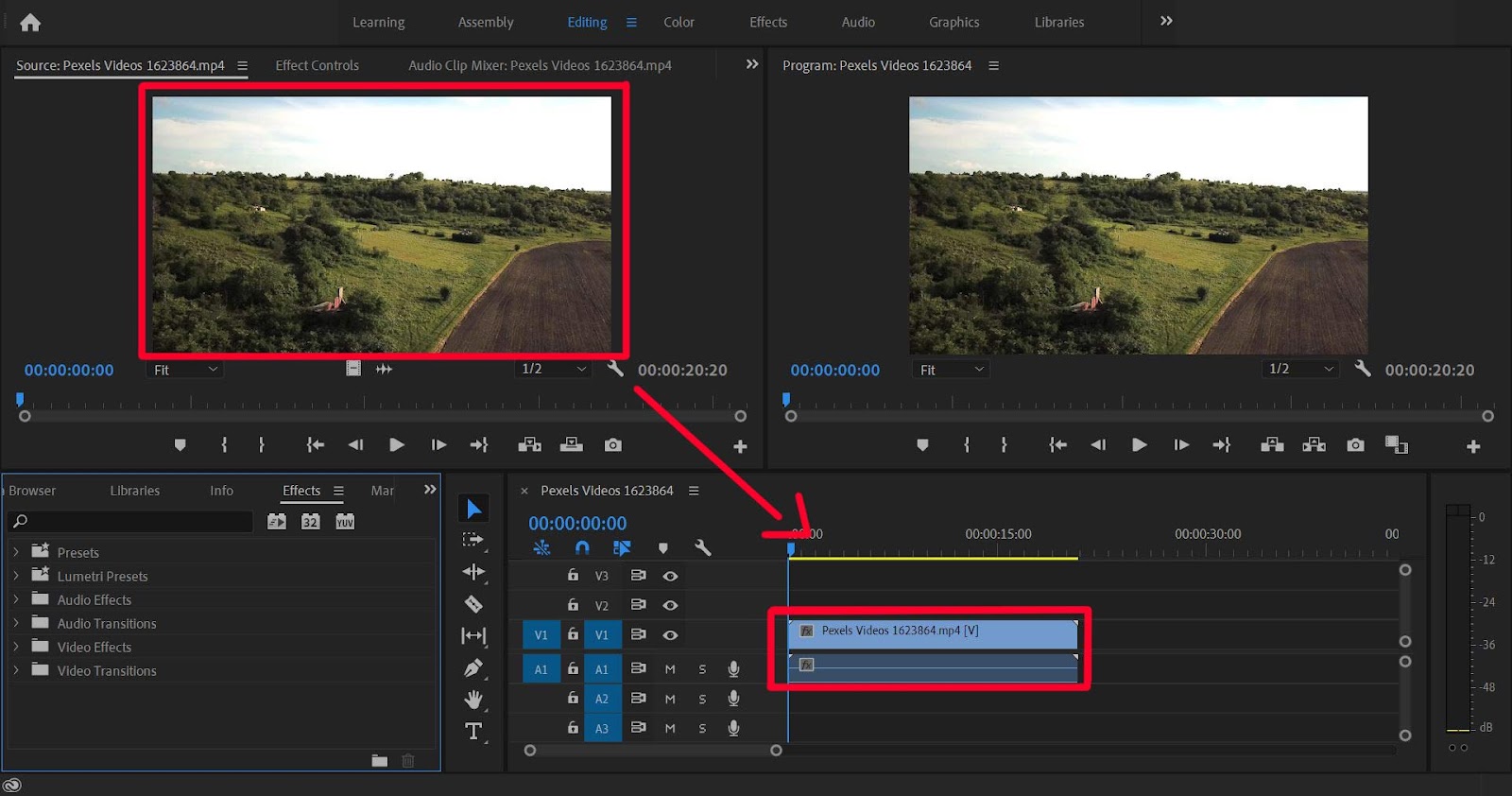Click the timeline zoom scroll bar

pyautogui.click(x=652, y=751)
